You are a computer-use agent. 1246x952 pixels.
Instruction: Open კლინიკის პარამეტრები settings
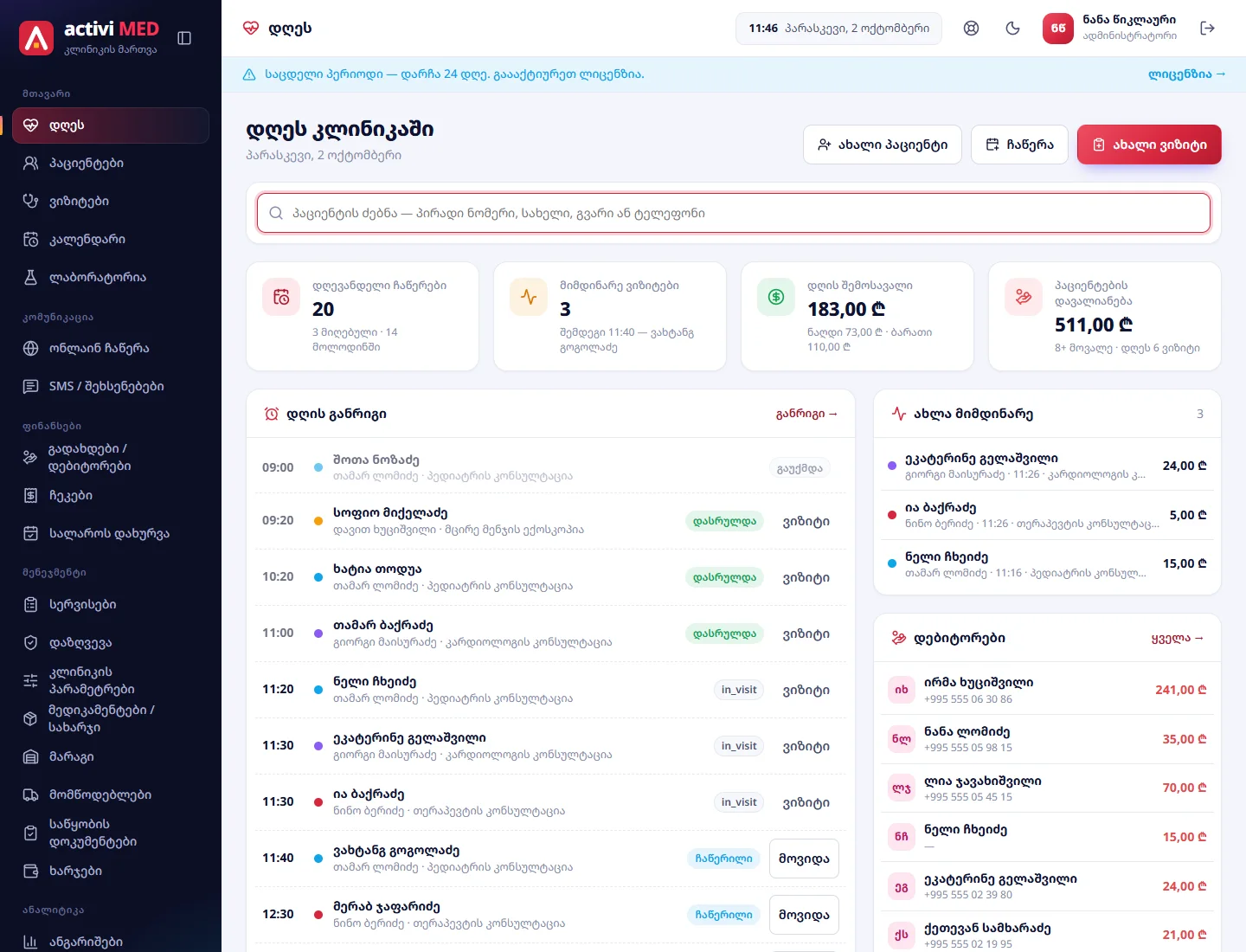(x=111, y=681)
